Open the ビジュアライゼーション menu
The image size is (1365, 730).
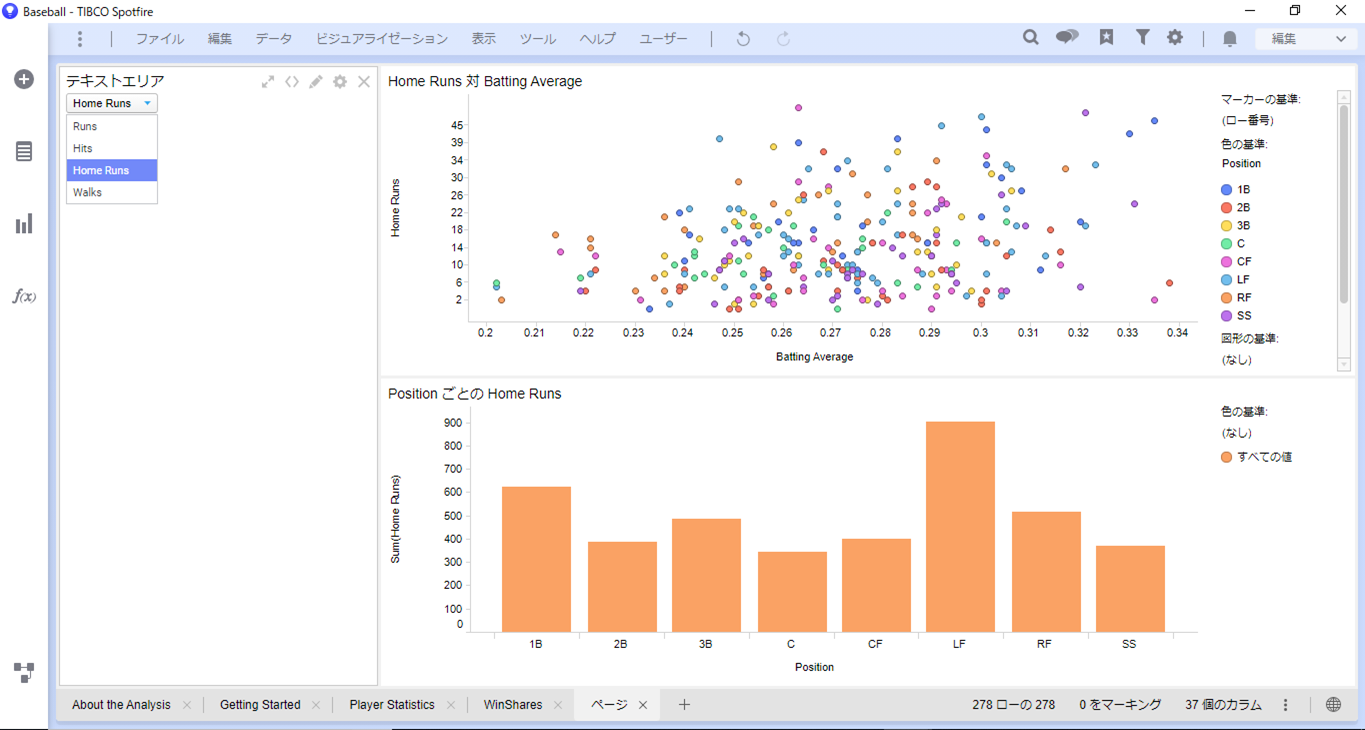[x=382, y=39]
